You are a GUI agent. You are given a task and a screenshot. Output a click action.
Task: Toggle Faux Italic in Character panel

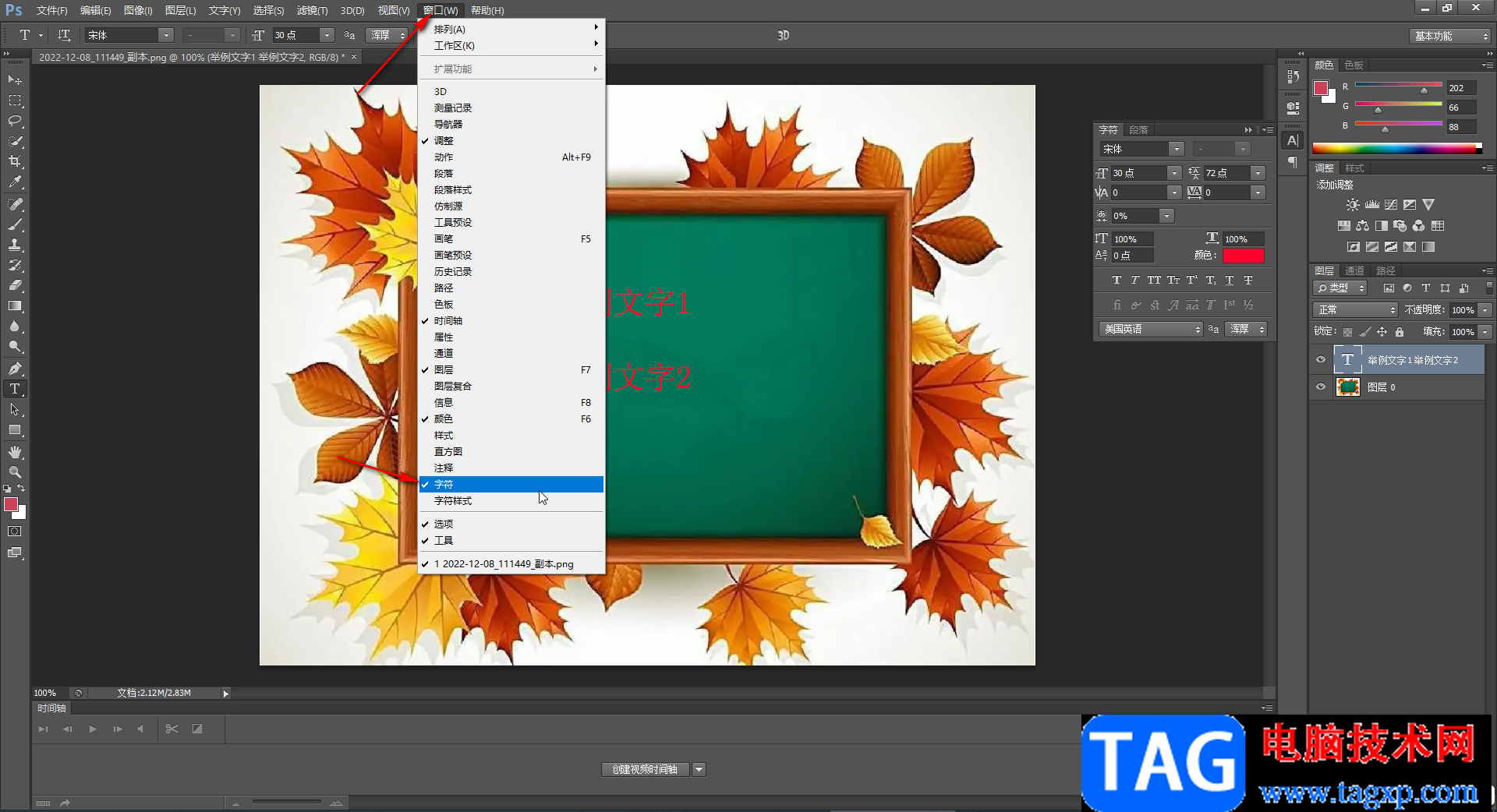click(x=1135, y=280)
